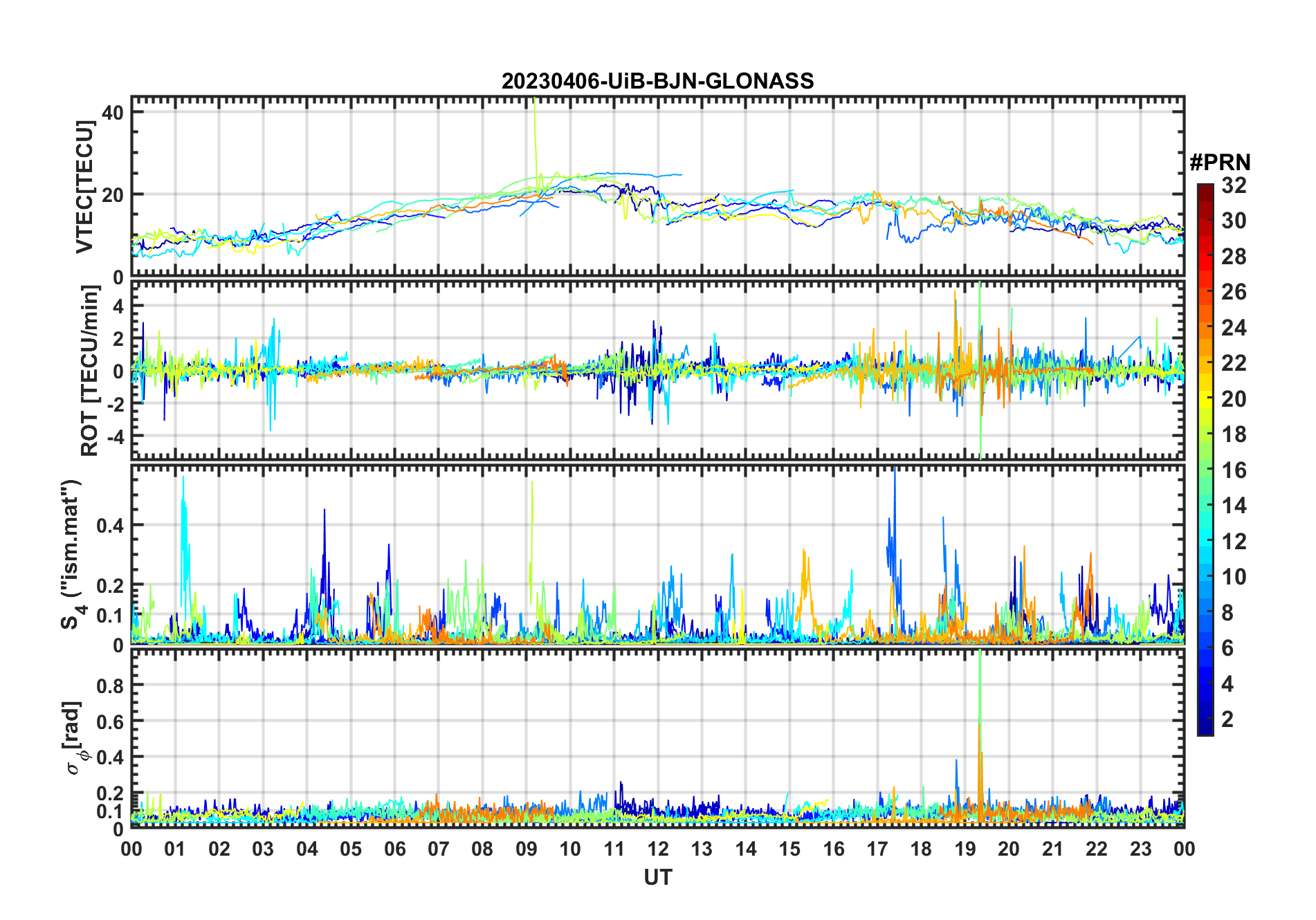Viewport: 1316px width, 920px height.
Task: Click the 40 tick label on the VTEC axis
Action: point(112,112)
